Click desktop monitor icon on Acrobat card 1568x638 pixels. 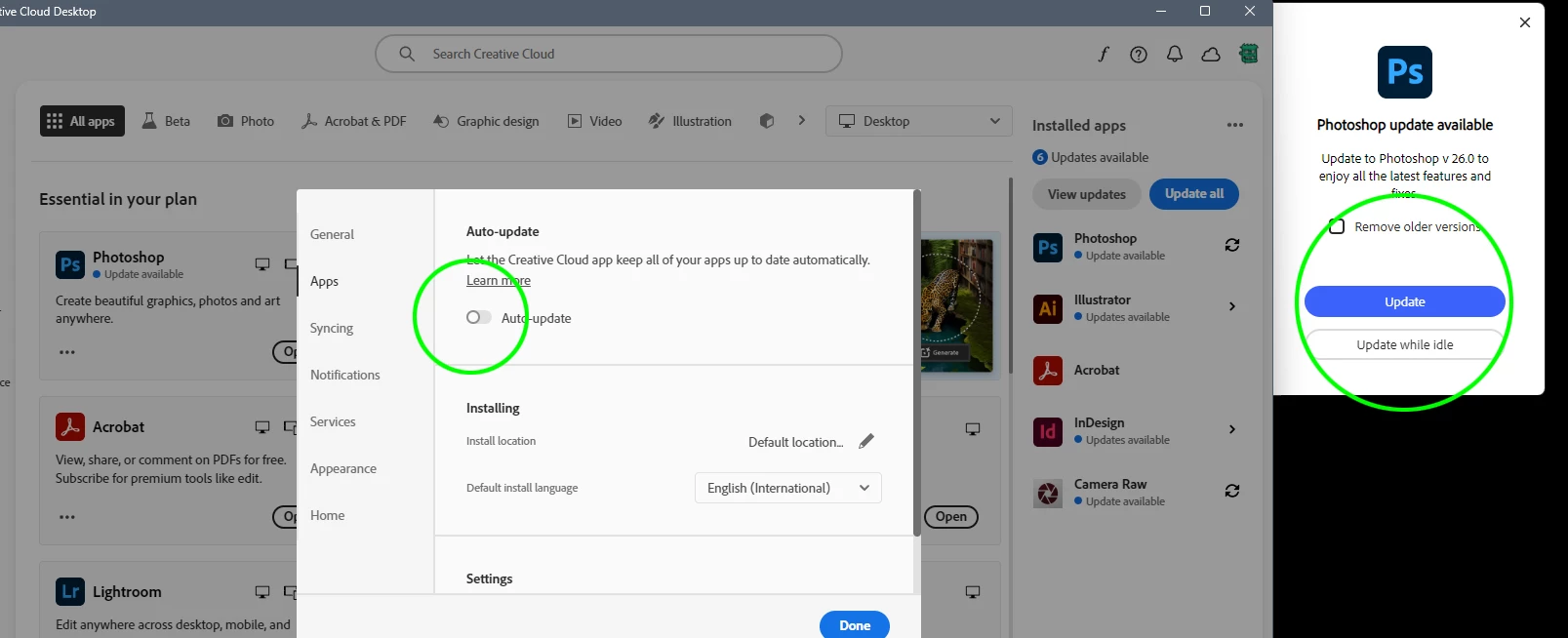262,427
